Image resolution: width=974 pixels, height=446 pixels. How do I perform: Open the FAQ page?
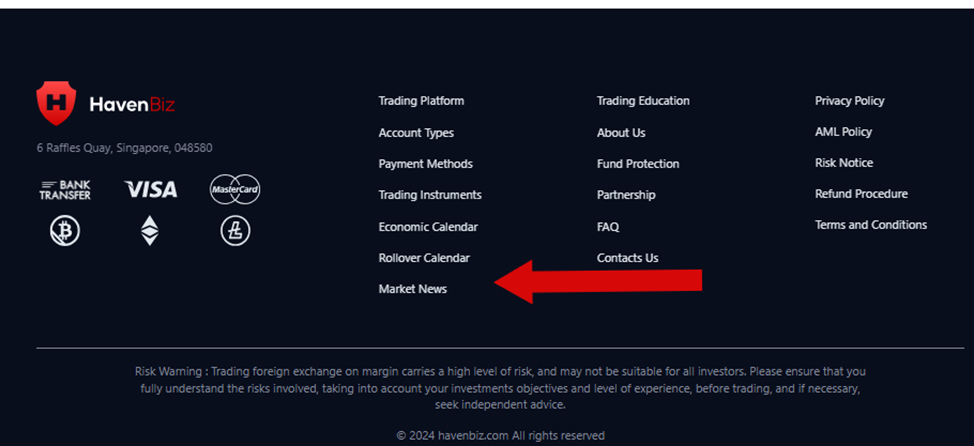tap(608, 227)
